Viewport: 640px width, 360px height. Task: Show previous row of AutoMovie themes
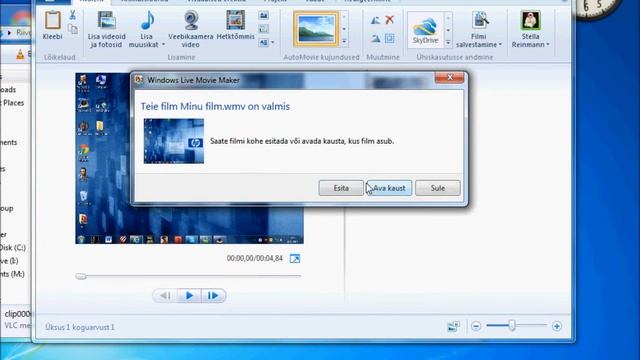pos(344,17)
